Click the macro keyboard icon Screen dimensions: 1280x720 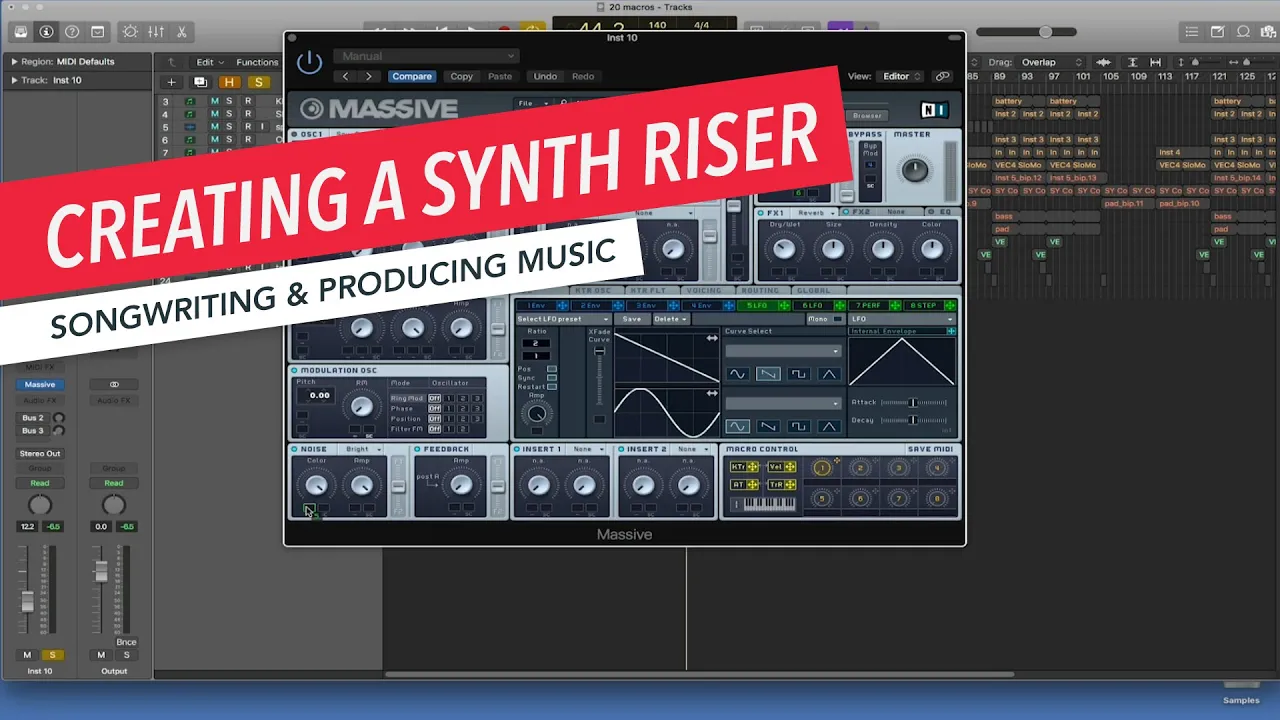click(764, 504)
